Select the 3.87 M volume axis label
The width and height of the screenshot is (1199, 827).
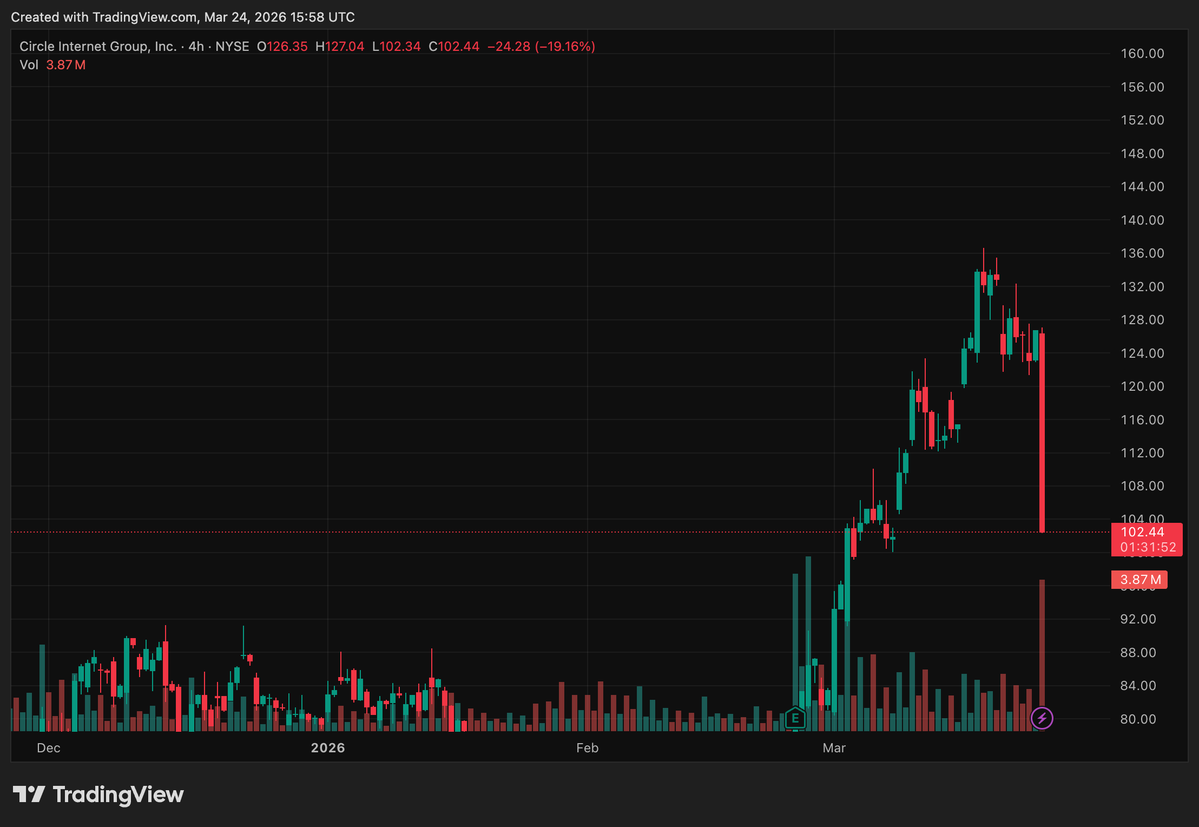(1139, 579)
